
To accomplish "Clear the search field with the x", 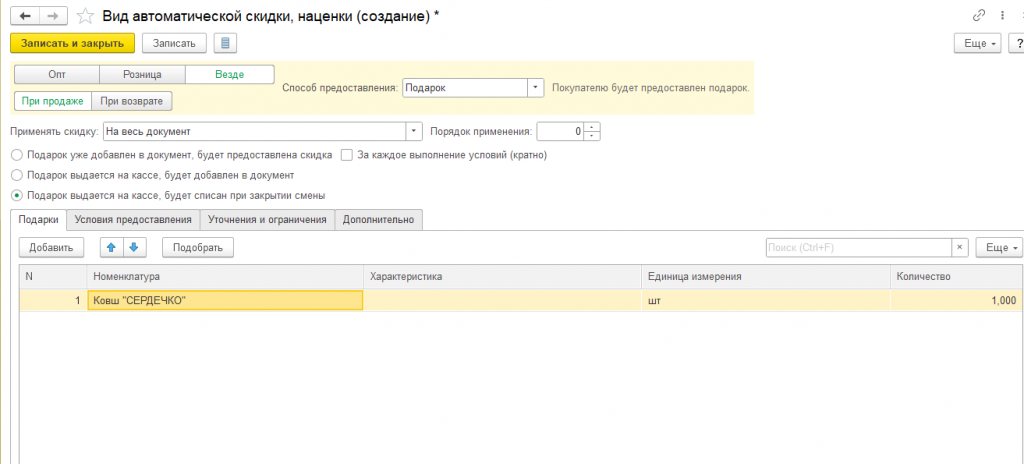I will coord(959,248).
